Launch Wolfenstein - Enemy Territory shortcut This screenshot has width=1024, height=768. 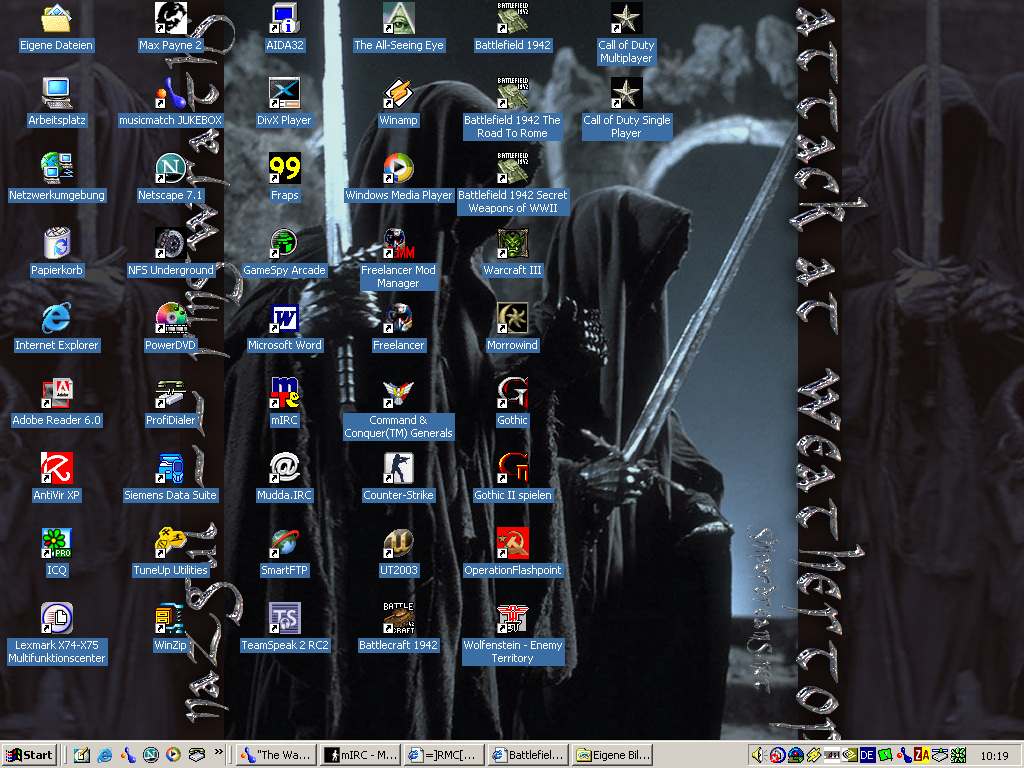(513, 619)
